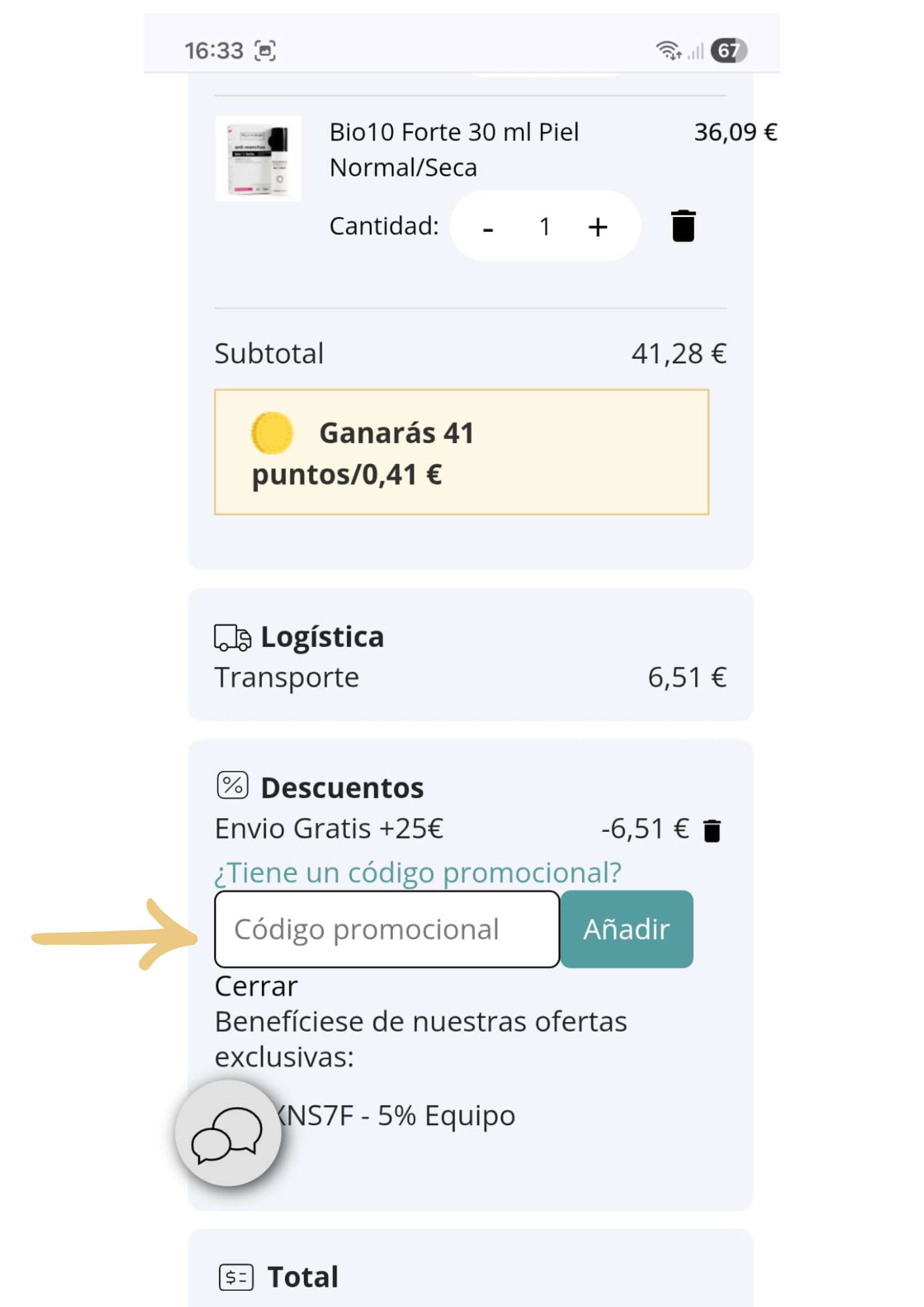The image size is (924, 1307).
Task: Click the ¿Tiene un código promocional? link
Action: [x=418, y=872]
